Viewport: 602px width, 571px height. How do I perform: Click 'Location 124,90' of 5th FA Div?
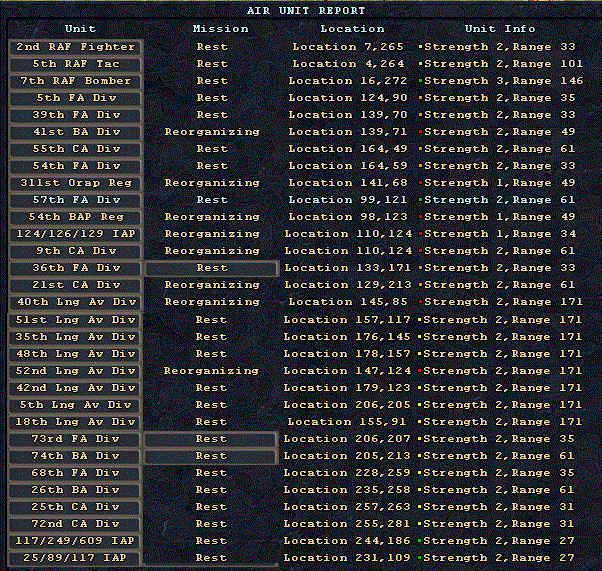click(348, 98)
